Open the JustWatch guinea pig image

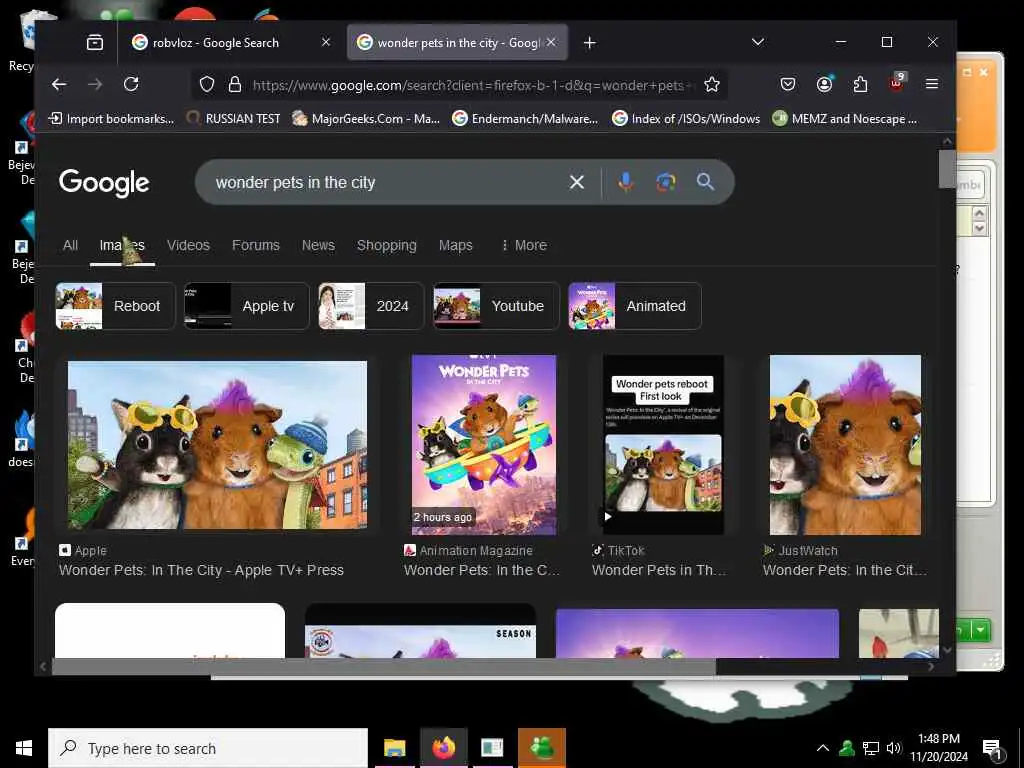point(845,445)
